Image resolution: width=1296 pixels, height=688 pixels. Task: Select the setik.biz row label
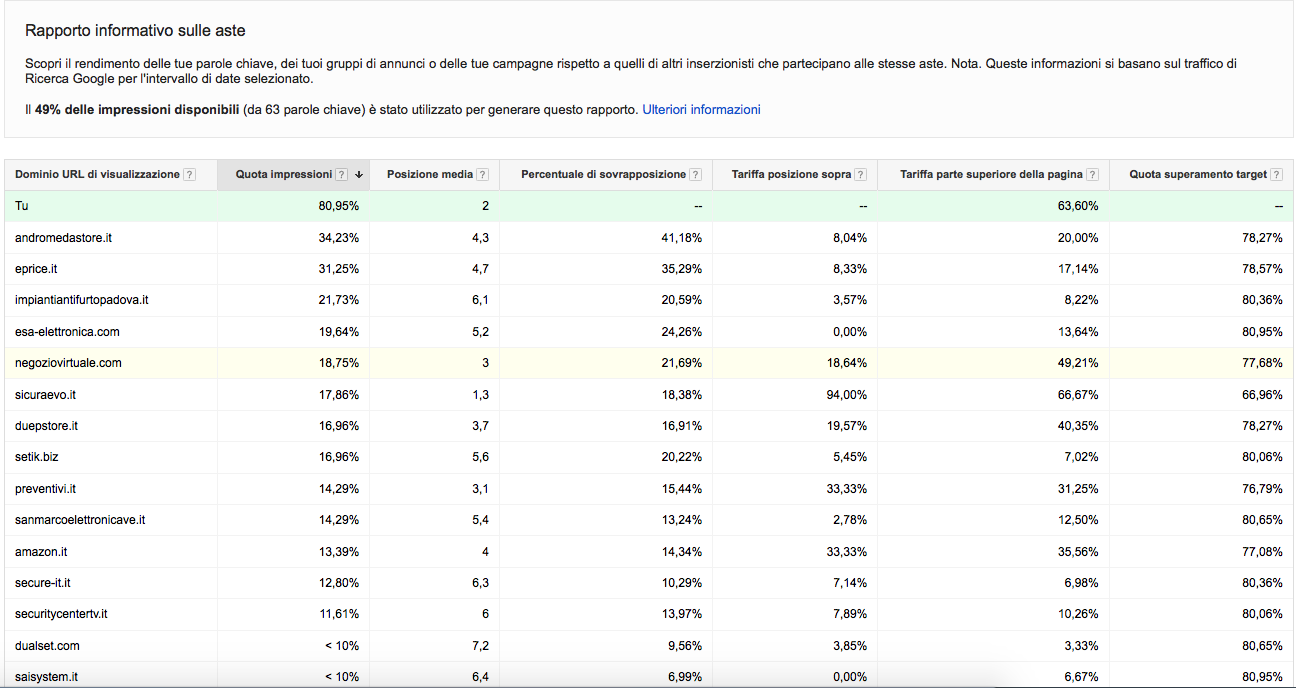tap(36, 457)
